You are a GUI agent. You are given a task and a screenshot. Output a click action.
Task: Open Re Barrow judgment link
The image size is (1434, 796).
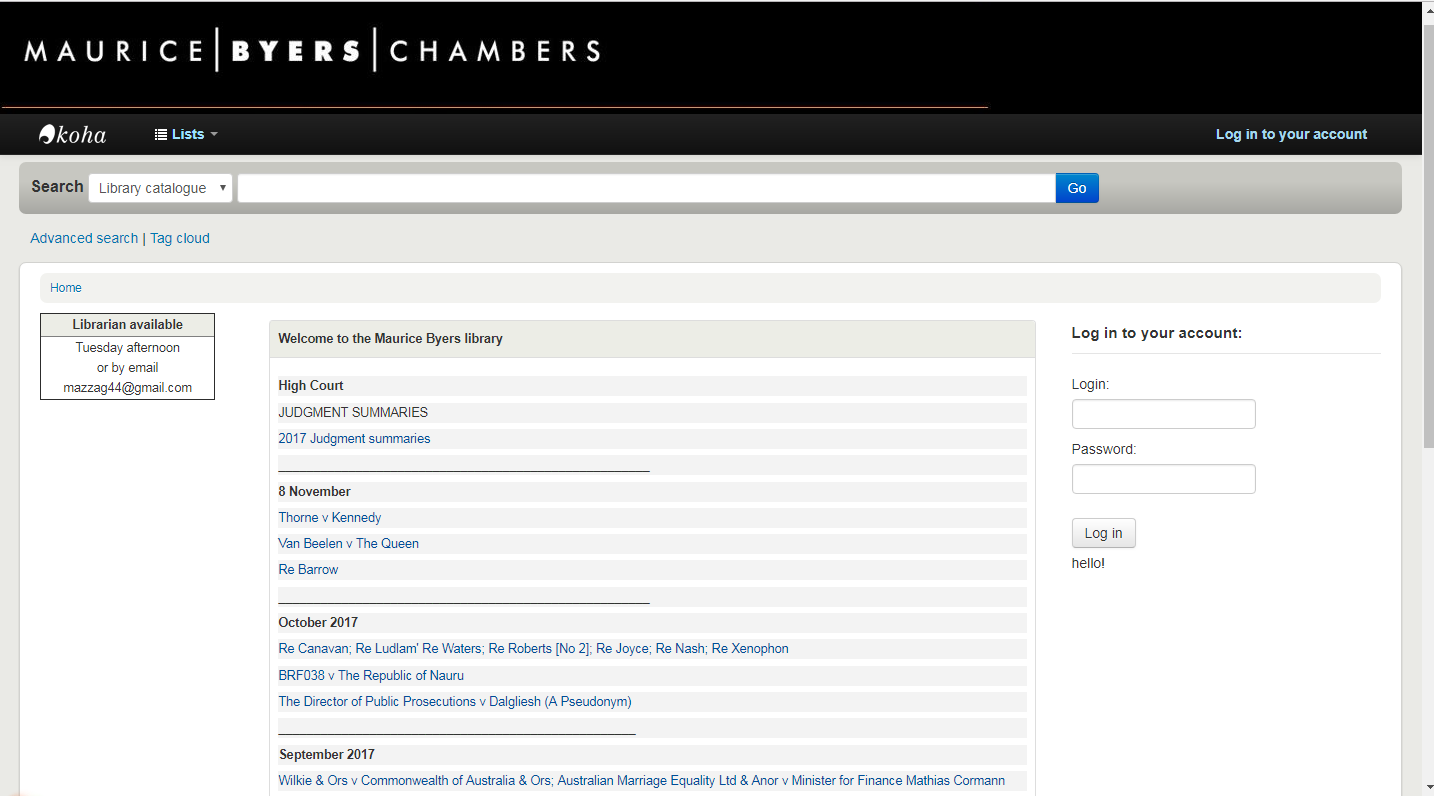[x=308, y=569]
